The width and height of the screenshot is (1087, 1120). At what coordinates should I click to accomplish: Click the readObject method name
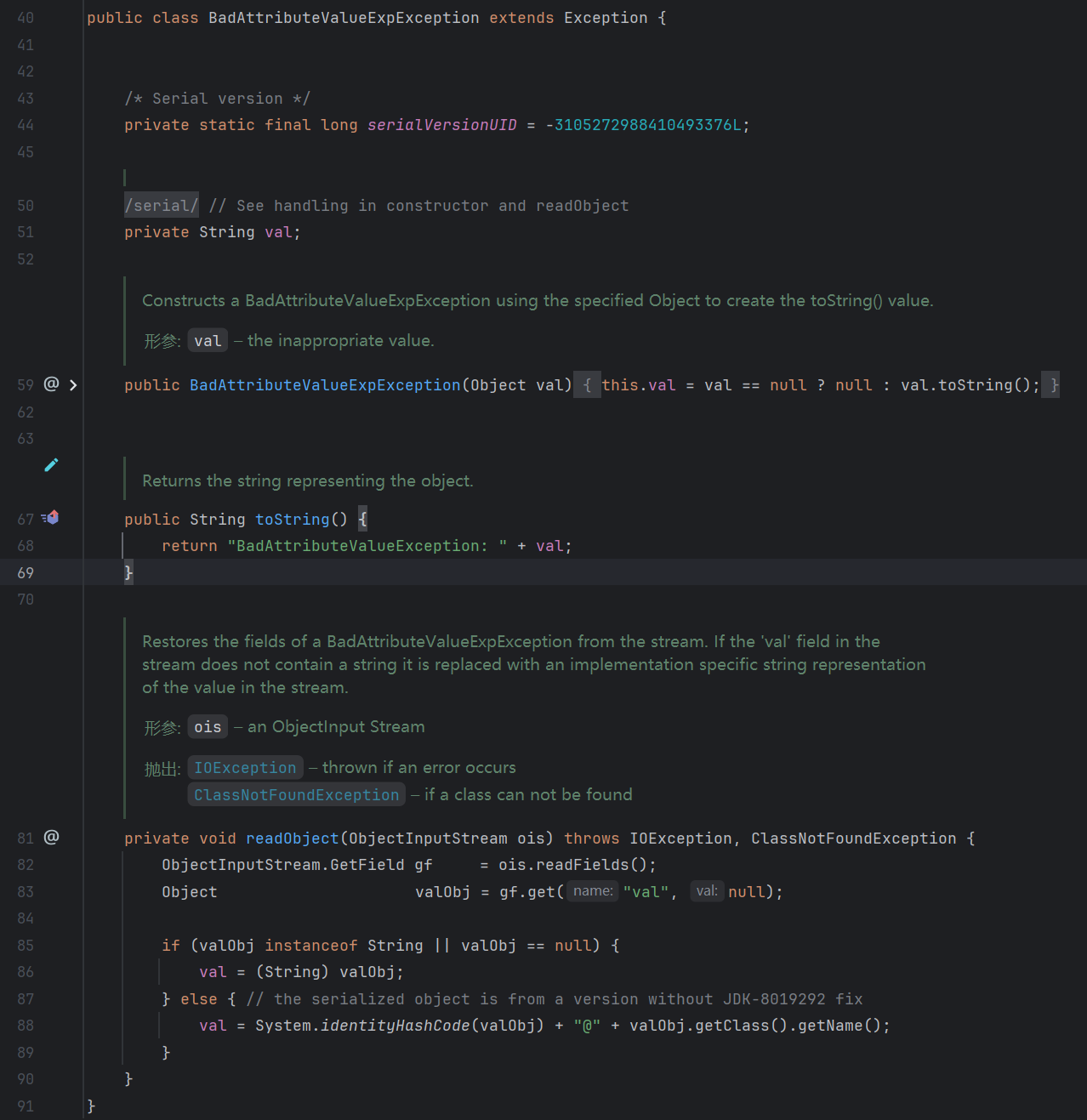[x=292, y=839]
